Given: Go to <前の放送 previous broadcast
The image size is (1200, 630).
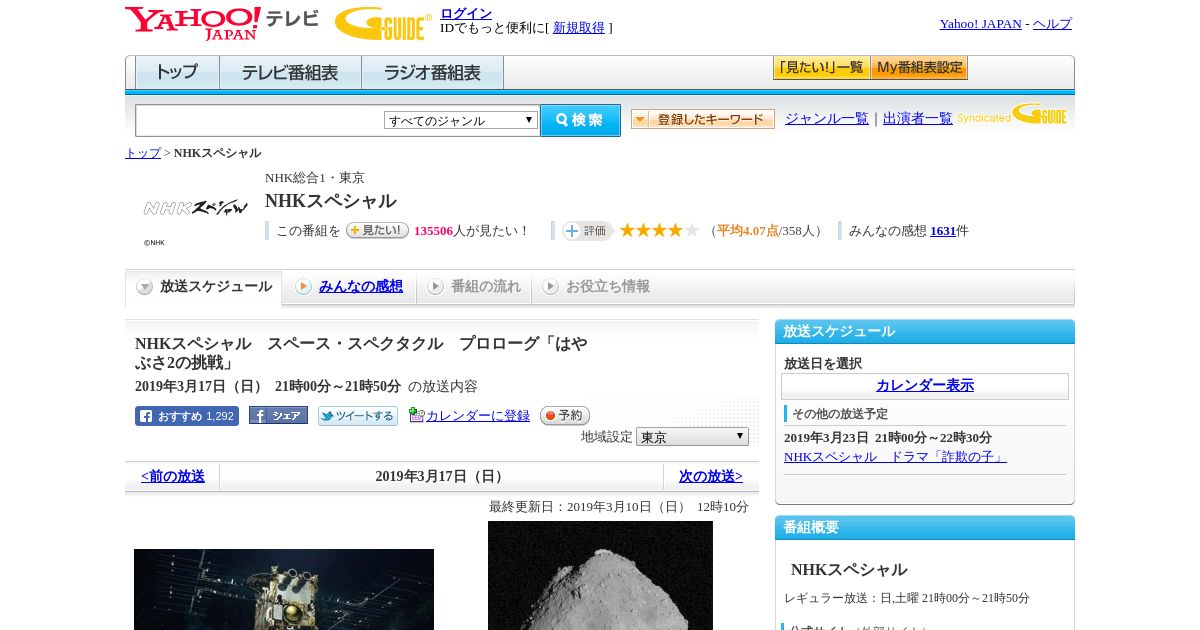Looking at the screenshot, I should coord(173,477).
